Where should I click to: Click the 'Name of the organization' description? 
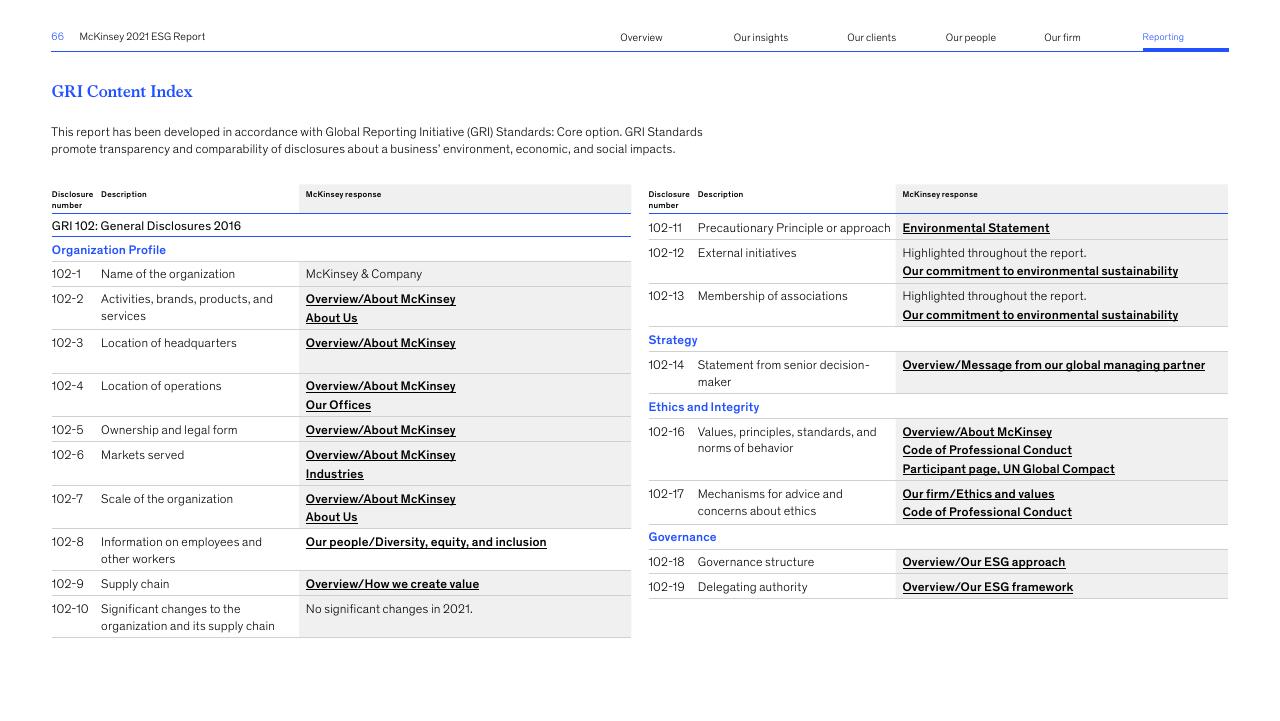(x=168, y=274)
